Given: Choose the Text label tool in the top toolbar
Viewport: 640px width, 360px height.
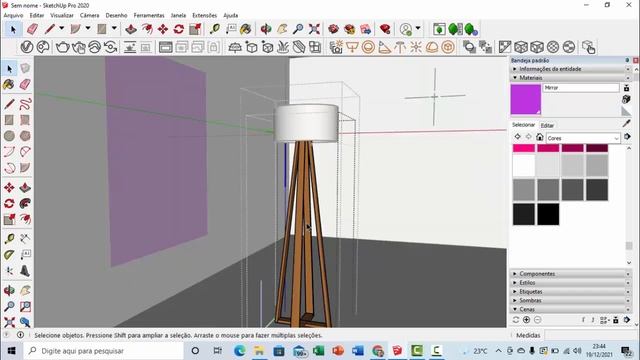Looking at the screenshot, I should [231, 29].
